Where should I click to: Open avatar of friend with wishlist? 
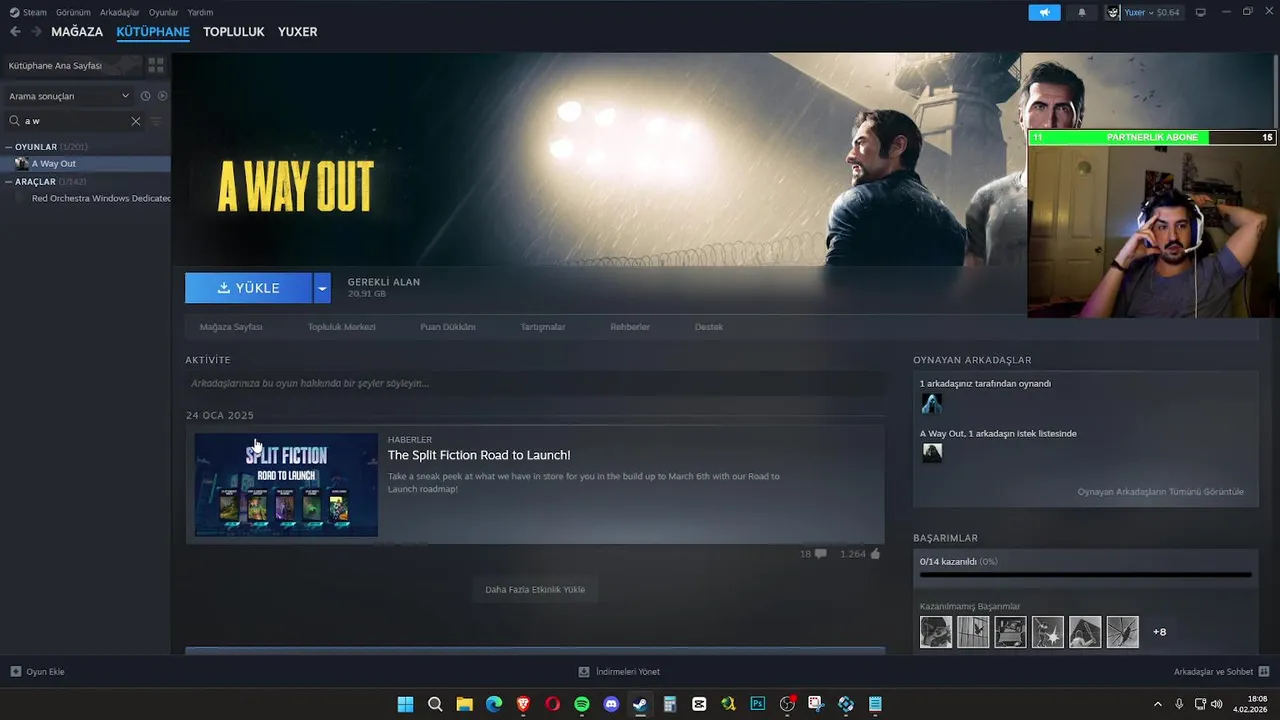[932, 453]
